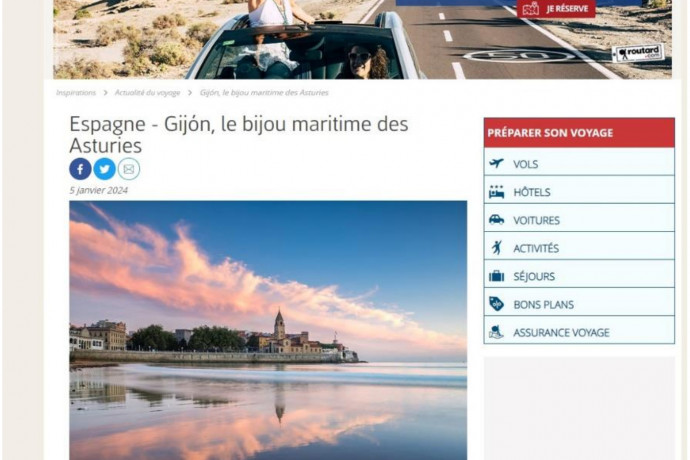The height and width of the screenshot is (460, 690).
Task: Click the car icon for Voitures
Action: (x=496, y=220)
